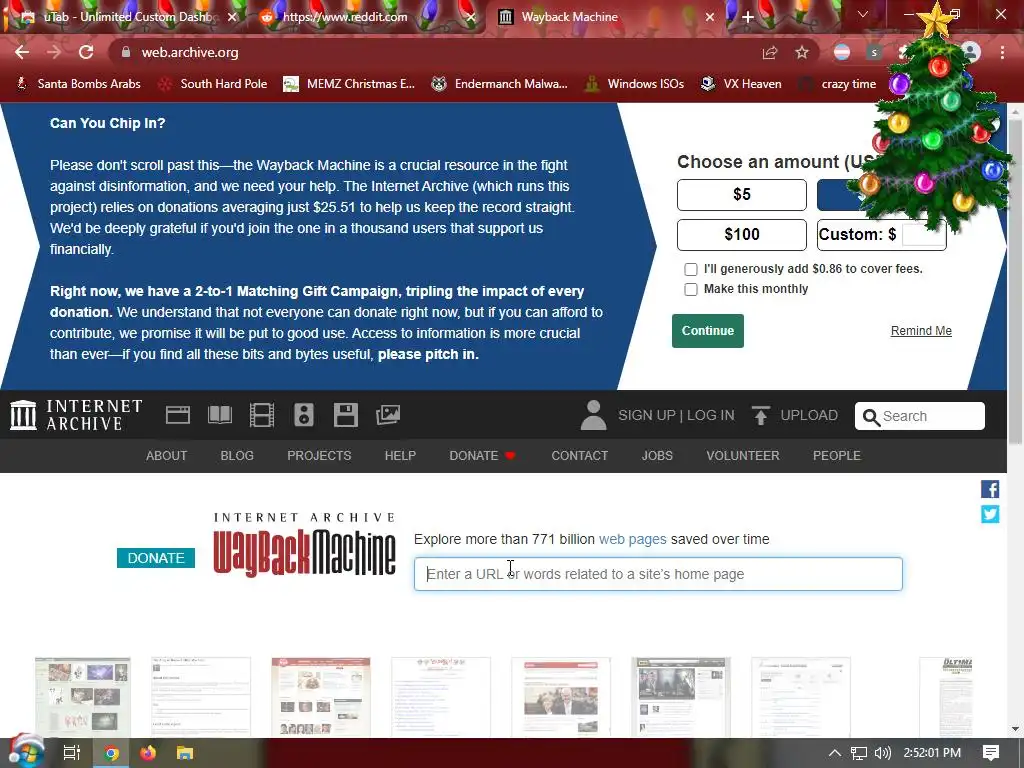Open the ABOUT menu item
Image resolution: width=1024 pixels, height=768 pixels.
click(167, 455)
